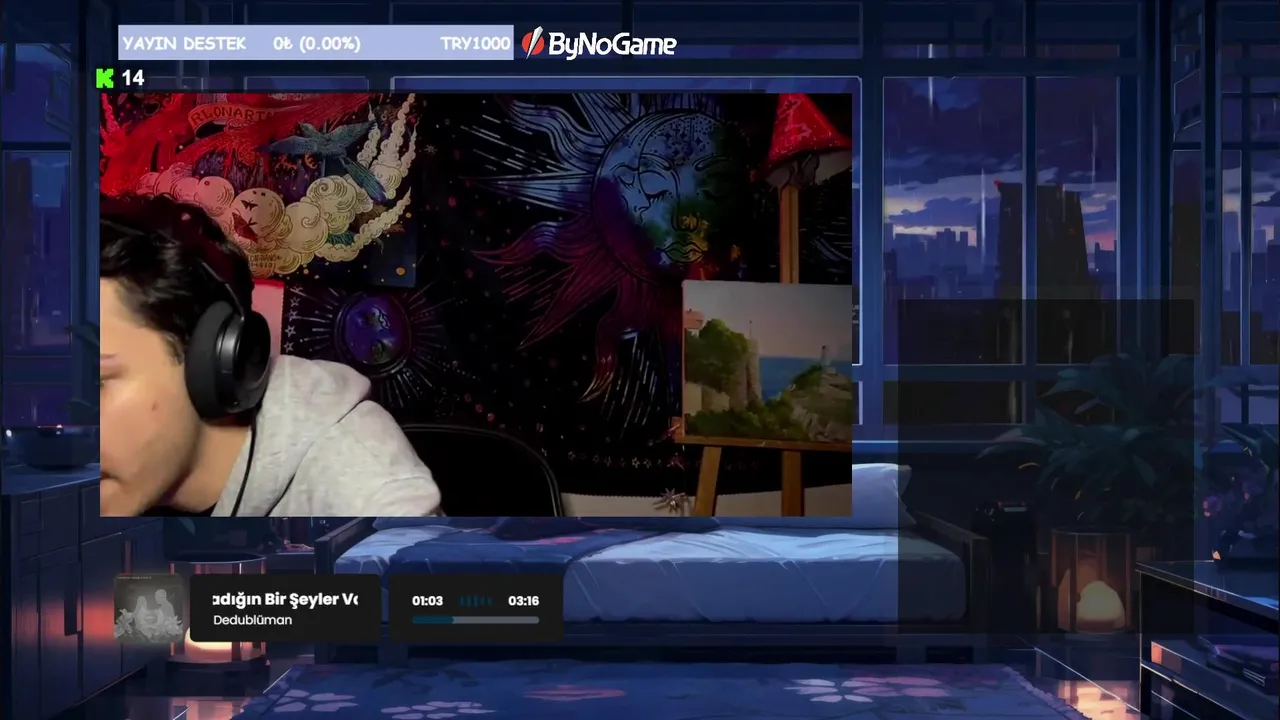1280x720 pixels.
Task: Click the total duration 03:16
Action: tap(523, 601)
